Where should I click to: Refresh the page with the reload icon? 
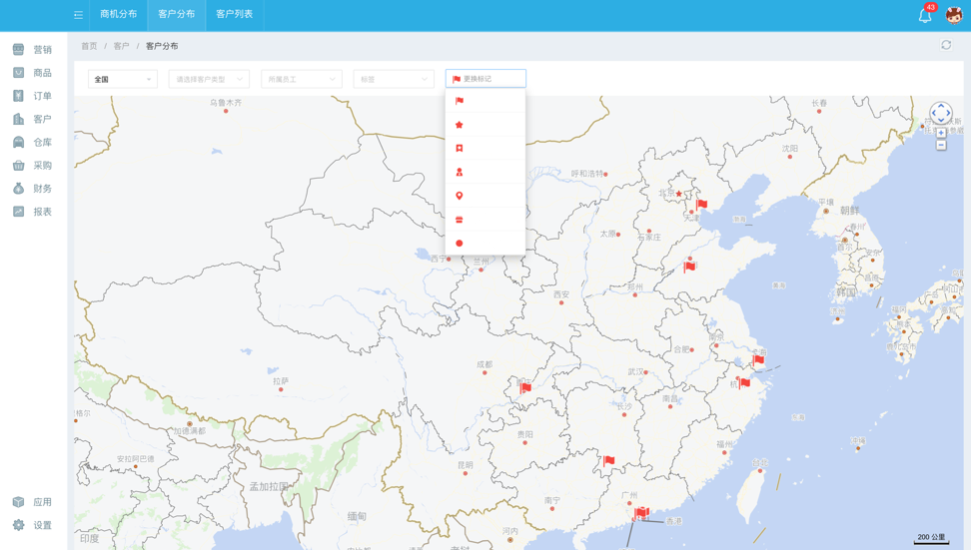(946, 45)
